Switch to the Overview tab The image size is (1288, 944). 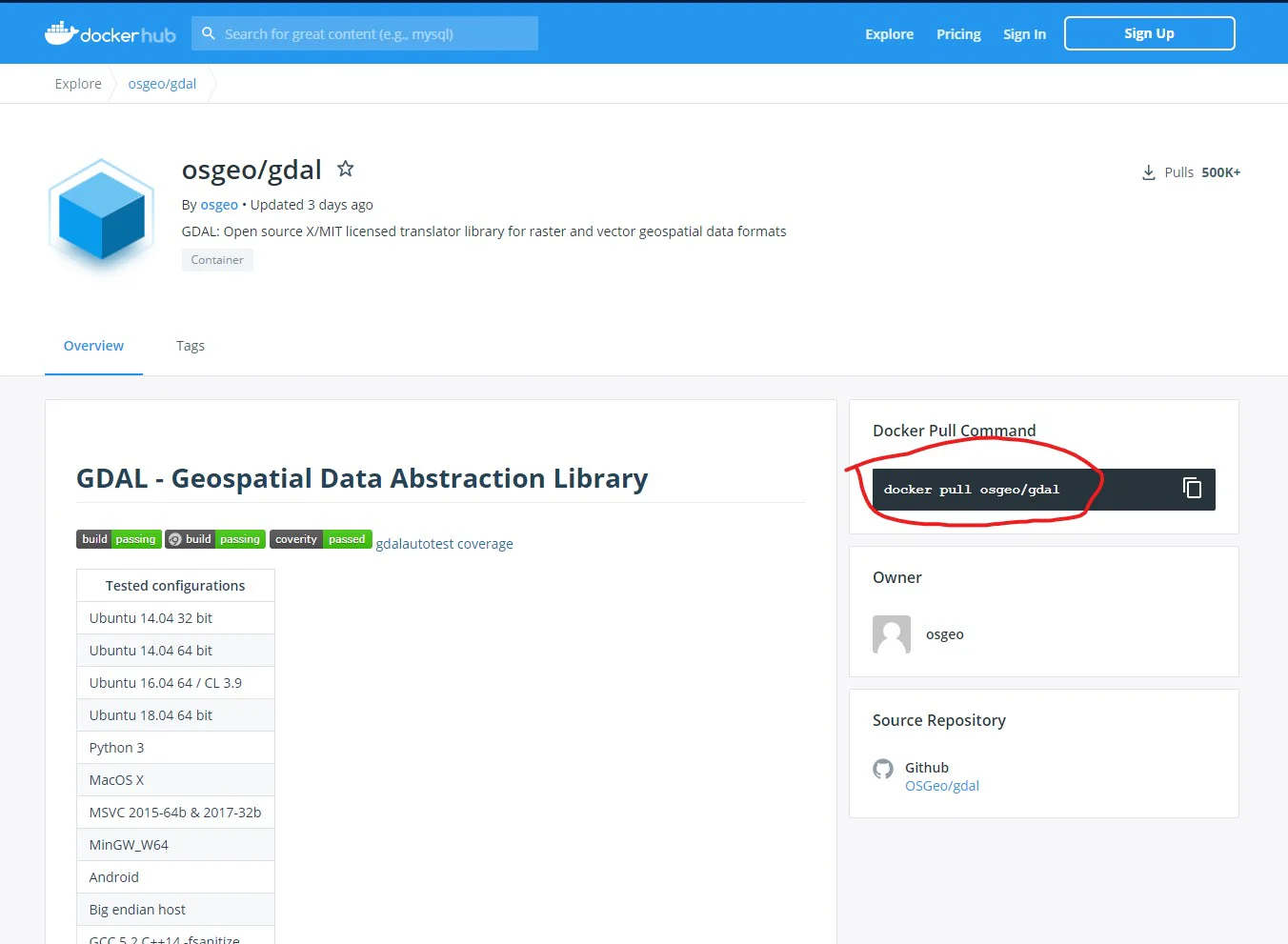tap(93, 346)
